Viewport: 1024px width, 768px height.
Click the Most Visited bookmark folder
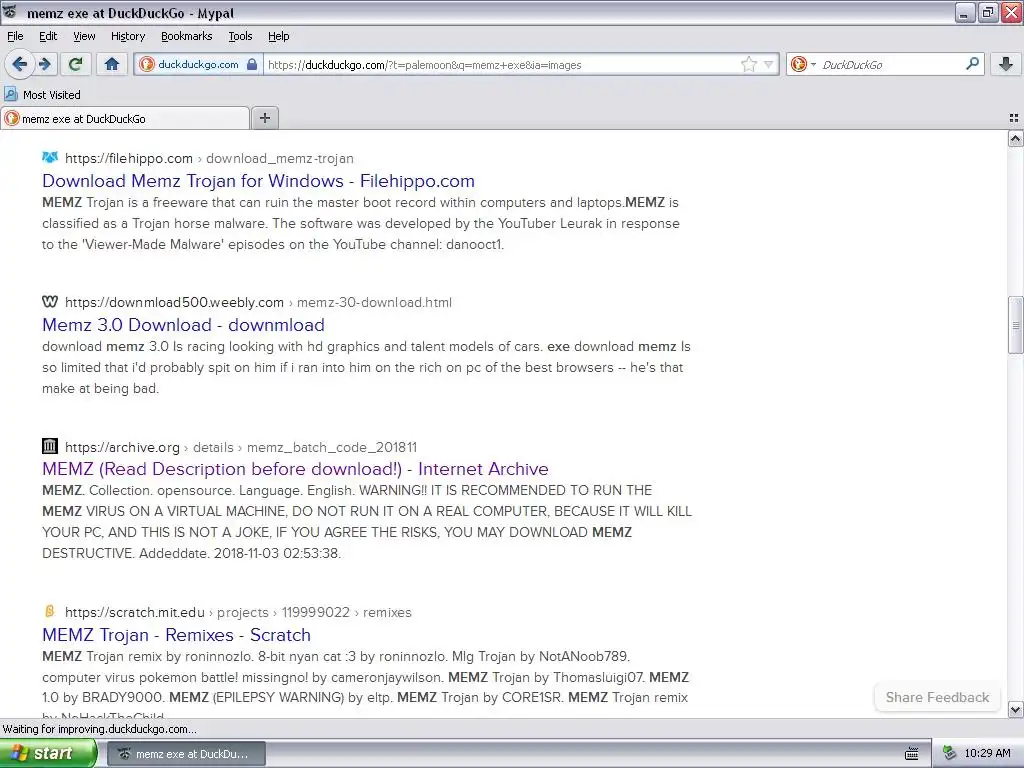pos(42,95)
